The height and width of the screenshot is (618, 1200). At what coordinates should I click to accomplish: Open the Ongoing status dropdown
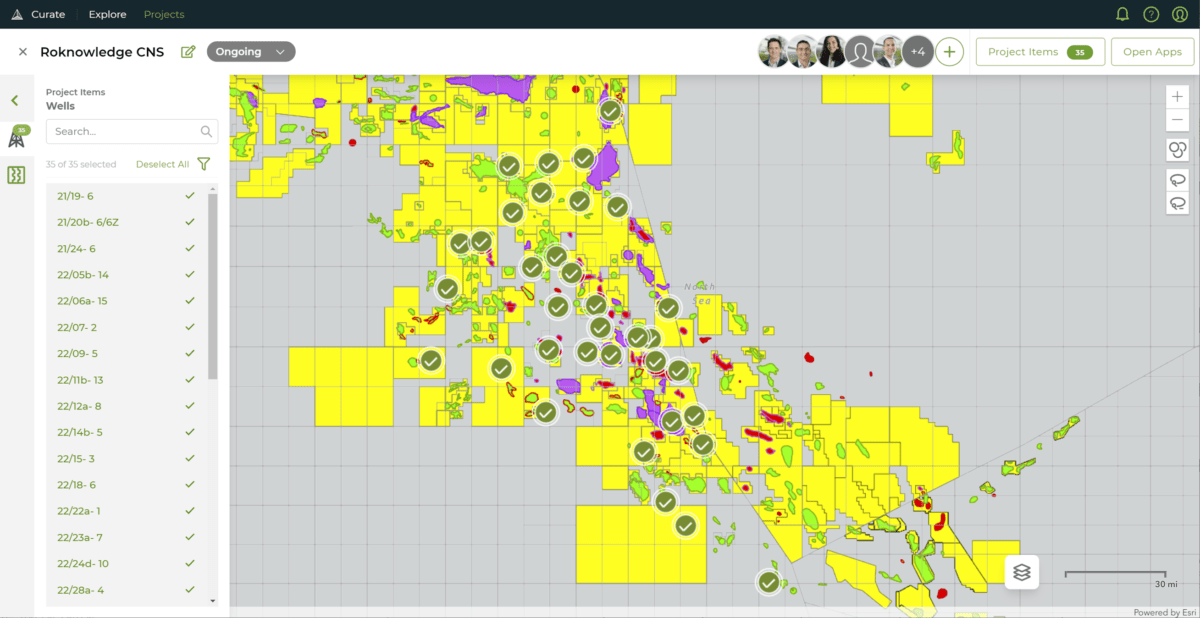[x=251, y=52]
